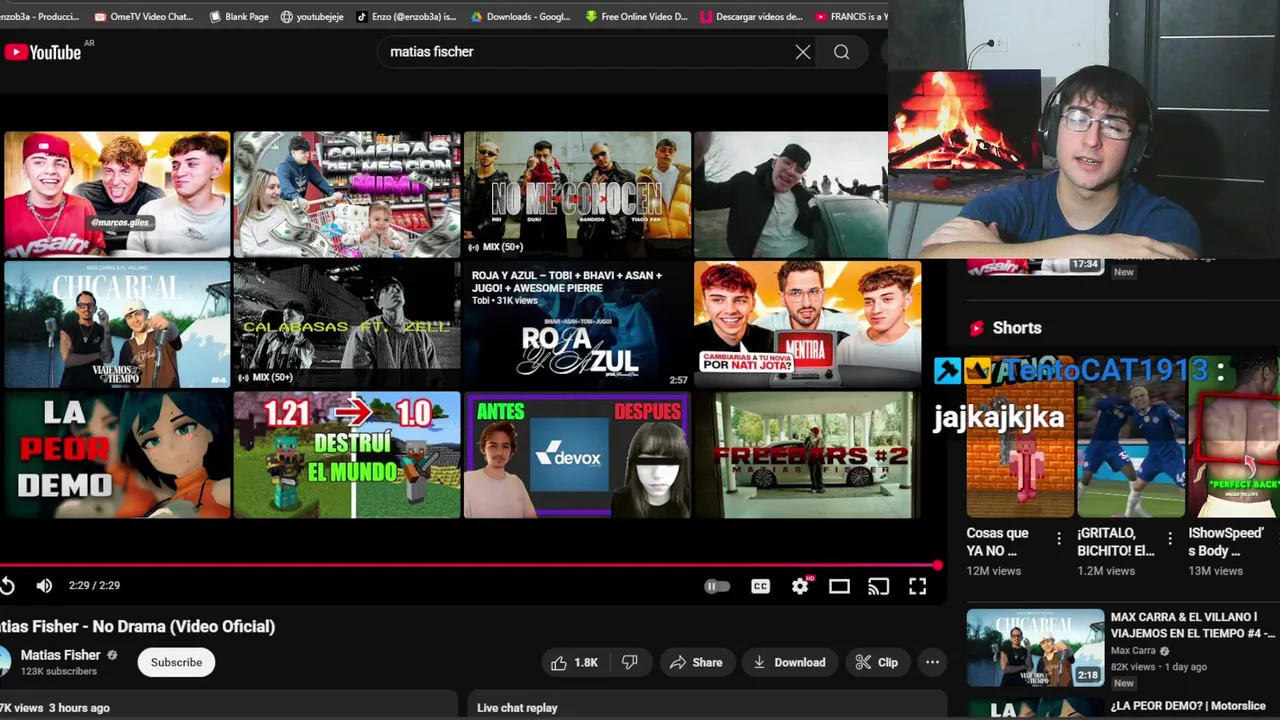This screenshot has width=1280, height=720.
Task: Open the 'Freebars #2' video thumbnail
Action: pyautogui.click(x=807, y=454)
